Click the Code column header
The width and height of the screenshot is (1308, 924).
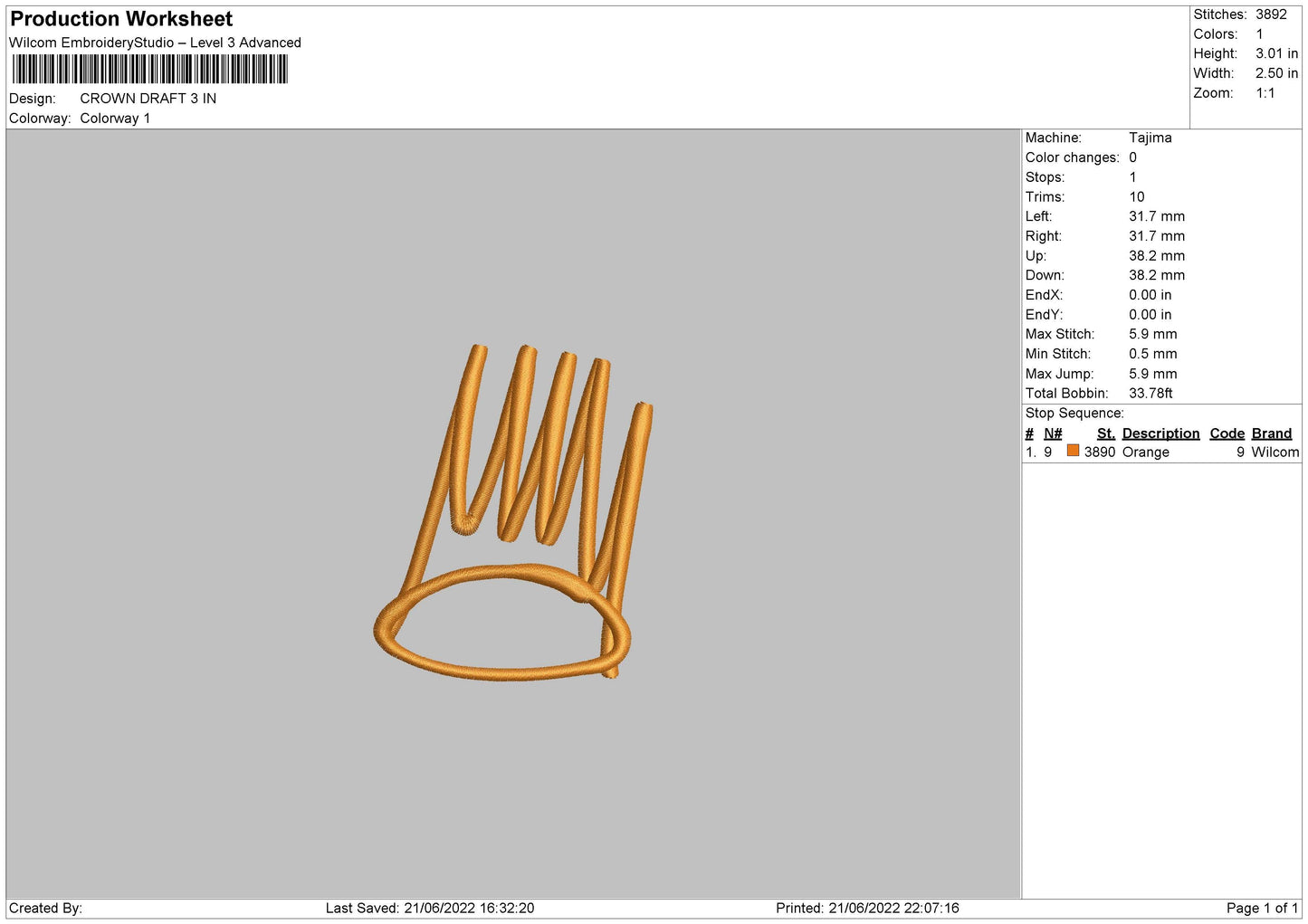click(x=1227, y=433)
